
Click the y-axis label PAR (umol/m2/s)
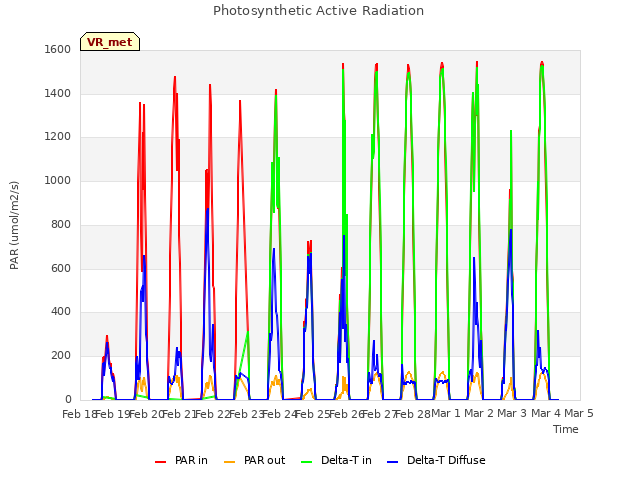[14, 225]
